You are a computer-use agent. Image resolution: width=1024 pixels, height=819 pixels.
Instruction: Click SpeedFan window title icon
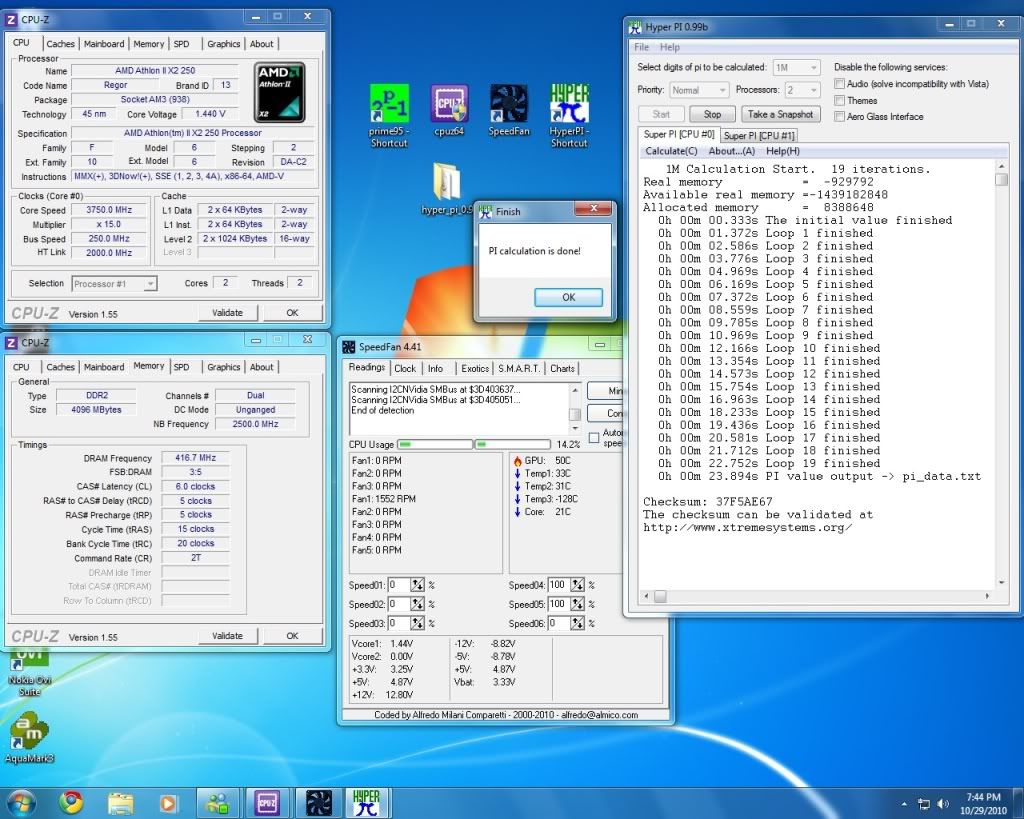(349, 347)
